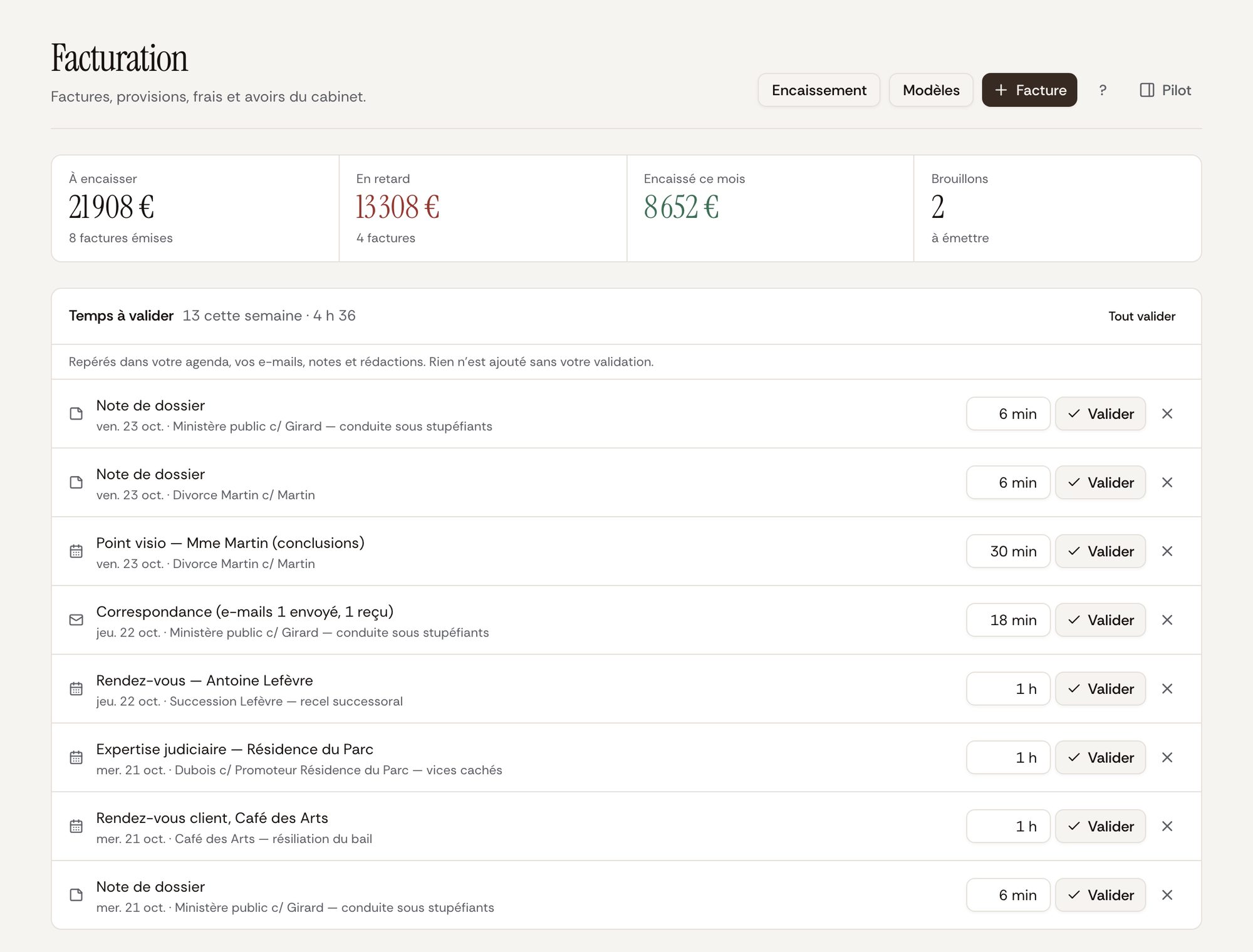This screenshot has width=1253, height=952.
Task: Dismiss the Girard note entry dated ven. 23 oct.
Action: 1167,413
